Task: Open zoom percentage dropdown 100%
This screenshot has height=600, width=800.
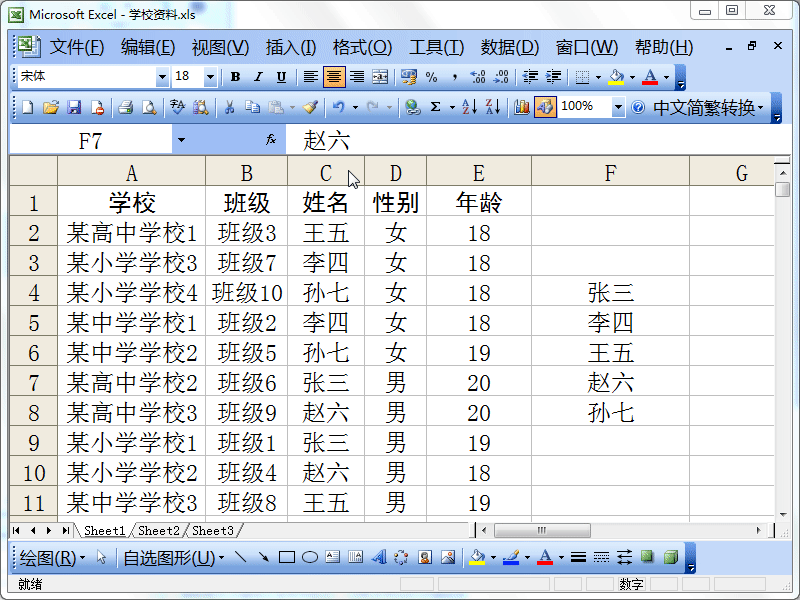Action: 618,107
